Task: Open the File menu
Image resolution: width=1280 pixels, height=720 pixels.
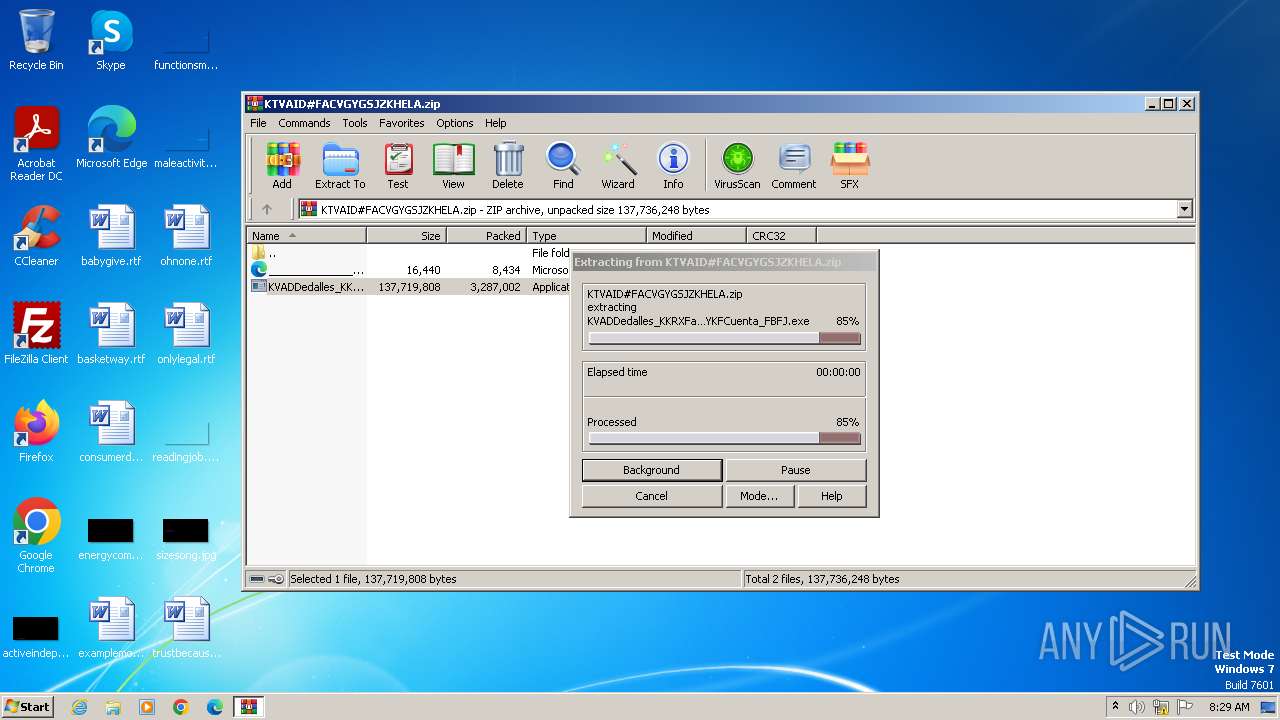Action: click(258, 123)
